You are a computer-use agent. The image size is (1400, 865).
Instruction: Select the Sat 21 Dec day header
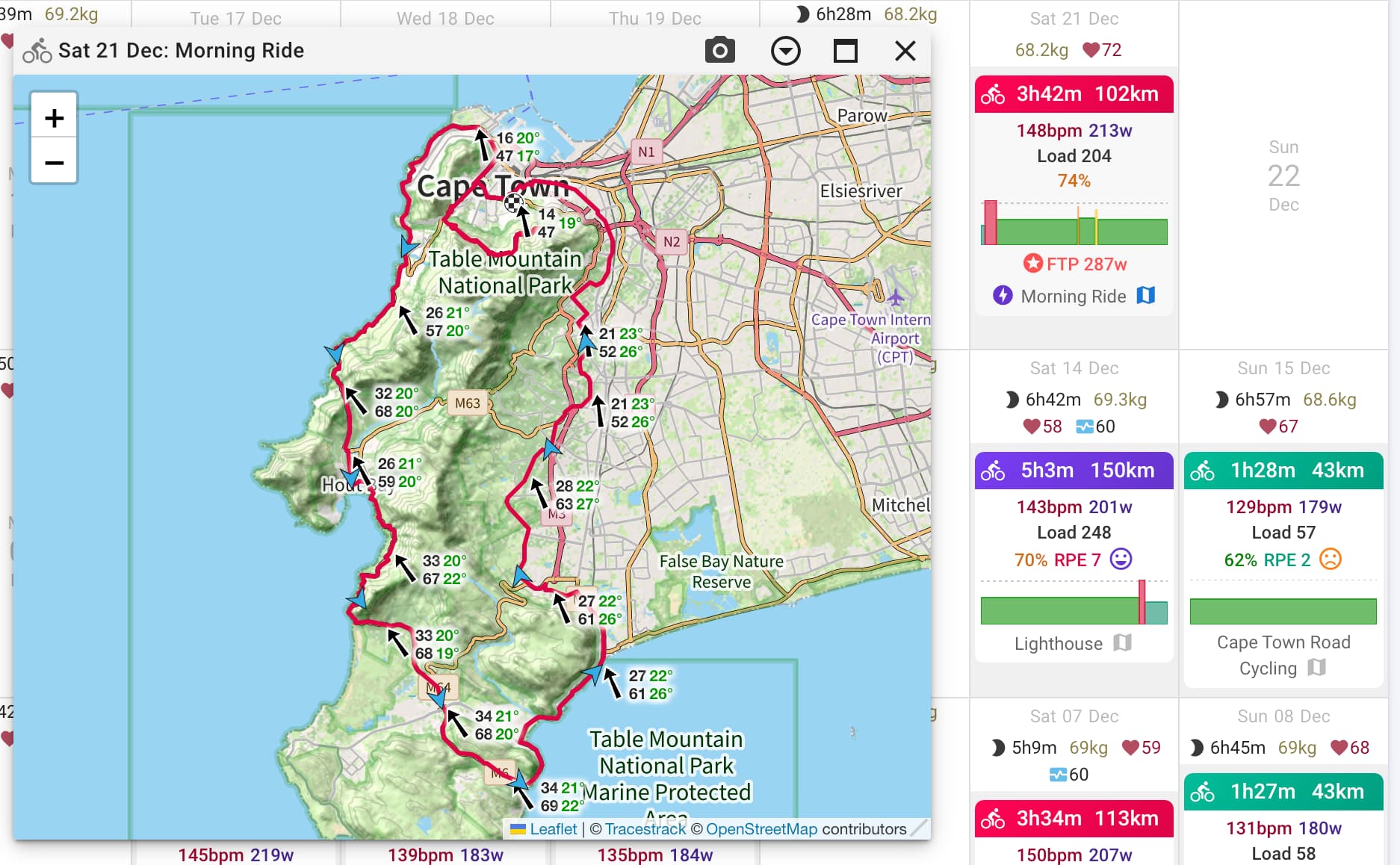[1074, 19]
